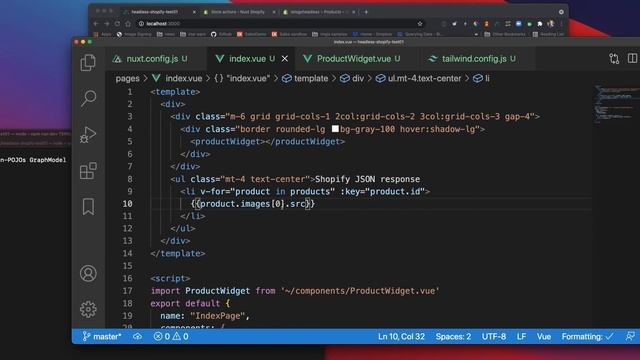
Task: Bookmark page with the star icon in browser
Action: 420,24
